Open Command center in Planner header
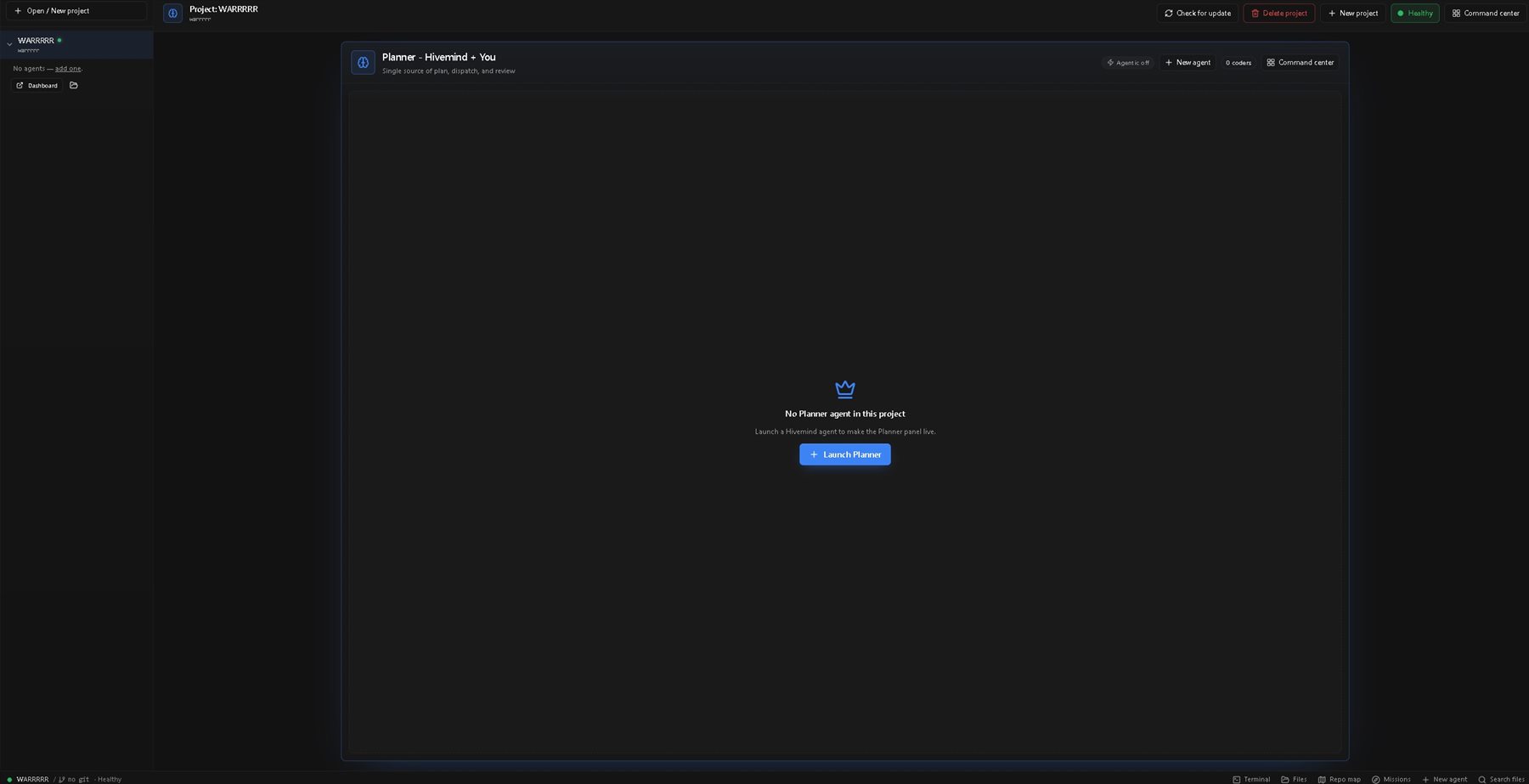The image size is (1529, 784). coord(1300,63)
